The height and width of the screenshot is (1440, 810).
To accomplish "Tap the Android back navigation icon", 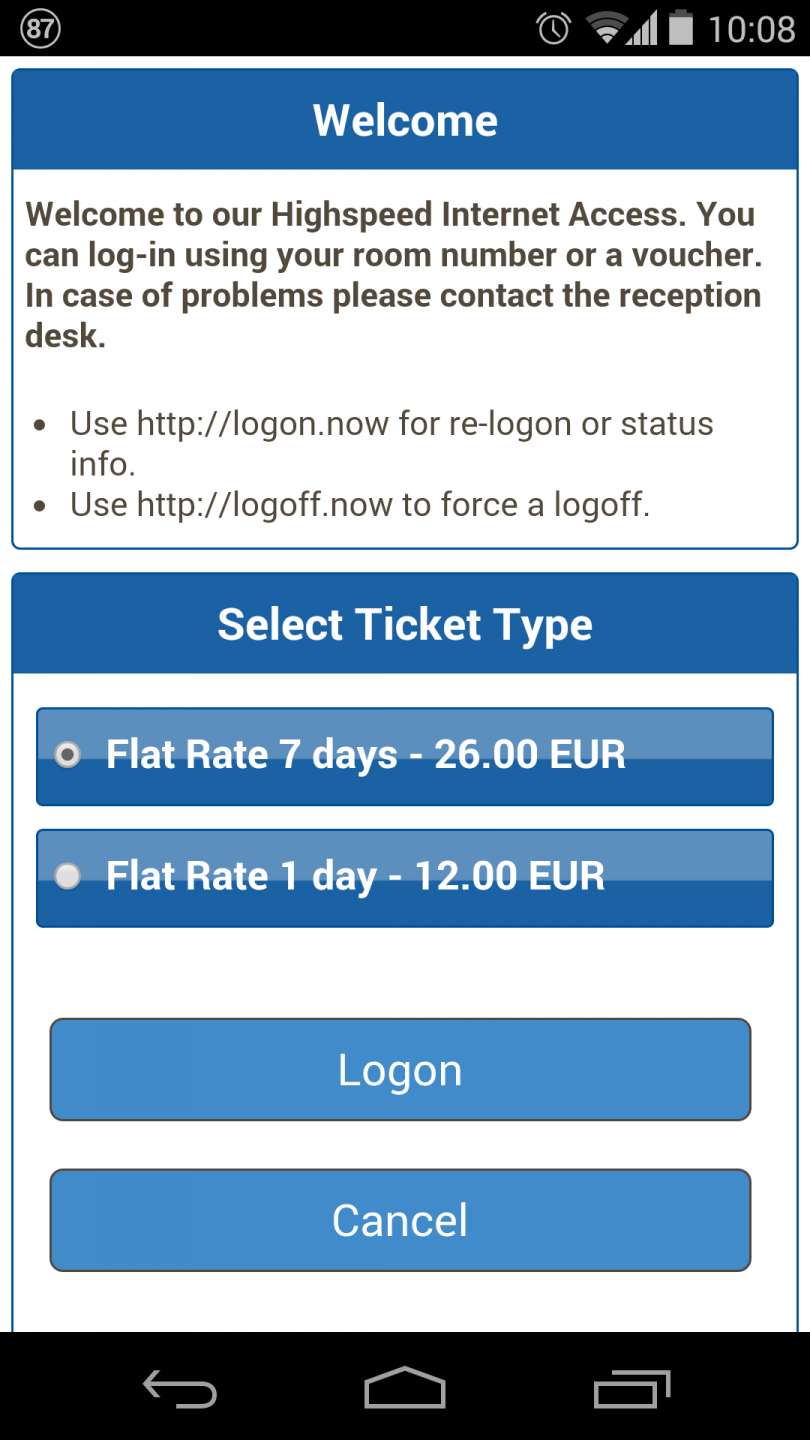I will coord(179,1389).
